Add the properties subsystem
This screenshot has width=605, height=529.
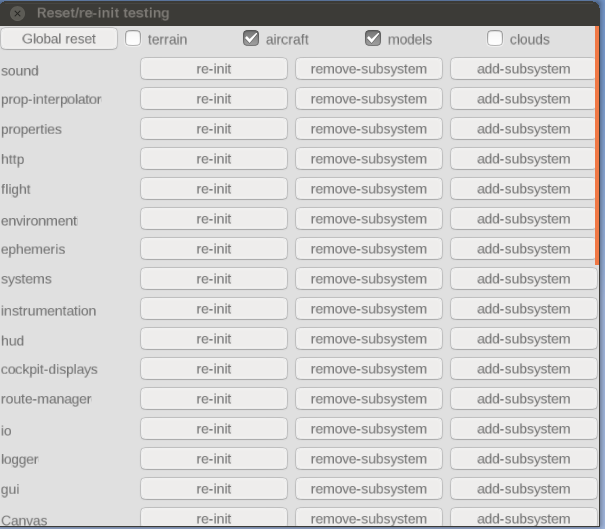coord(523,129)
